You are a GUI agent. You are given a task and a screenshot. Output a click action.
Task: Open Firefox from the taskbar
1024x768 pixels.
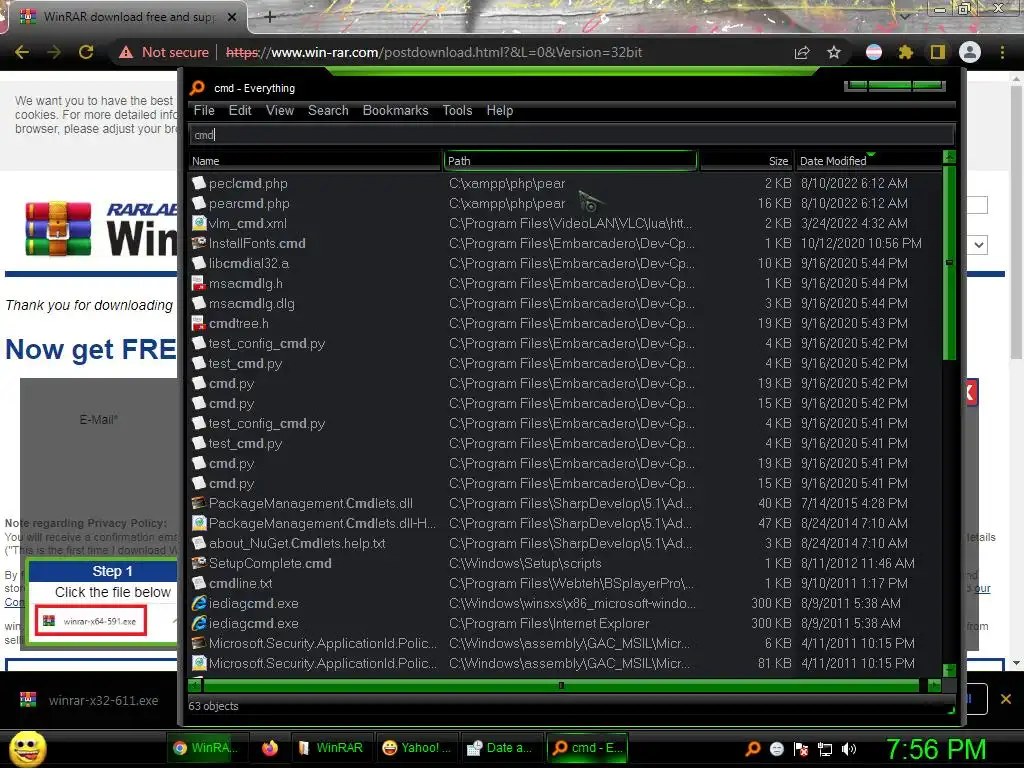point(270,748)
